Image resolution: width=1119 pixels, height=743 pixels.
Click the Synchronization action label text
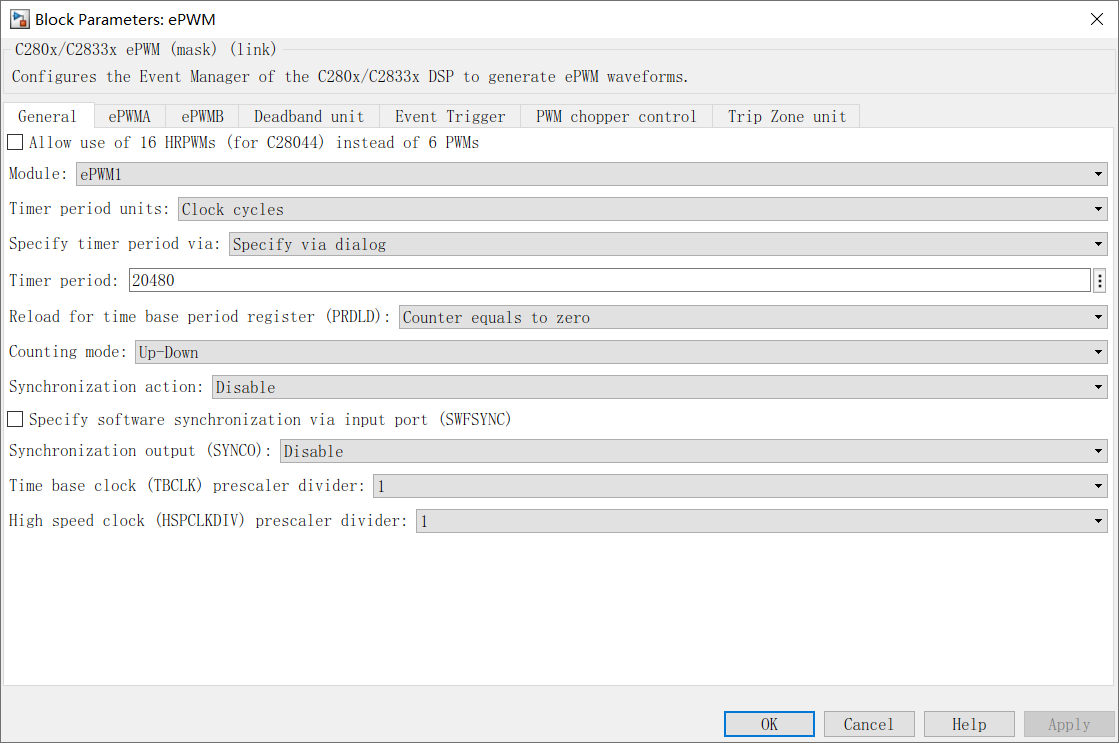(x=106, y=387)
